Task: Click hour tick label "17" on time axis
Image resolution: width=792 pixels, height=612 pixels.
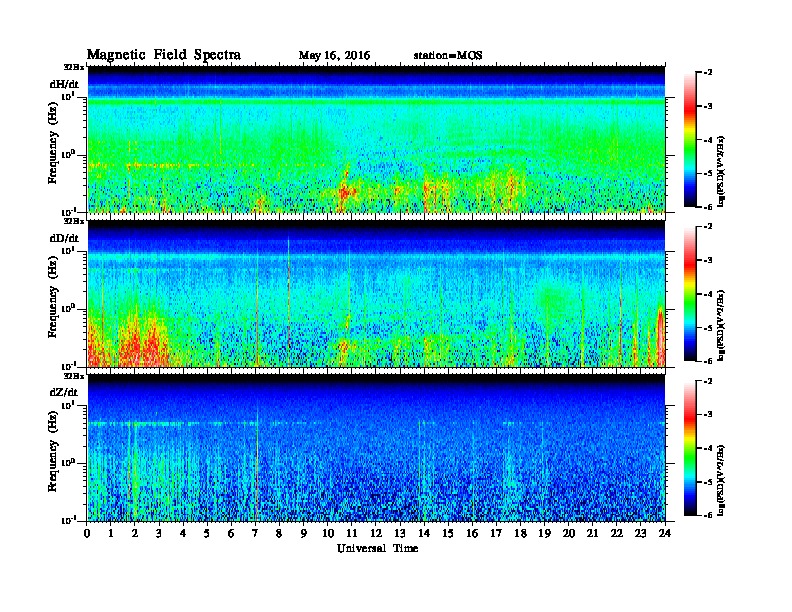Action: pos(496,533)
